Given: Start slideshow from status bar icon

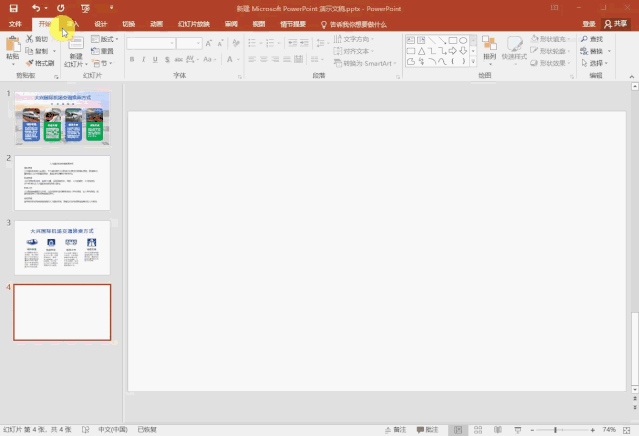Looking at the screenshot, I should click(x=518, y=430).
